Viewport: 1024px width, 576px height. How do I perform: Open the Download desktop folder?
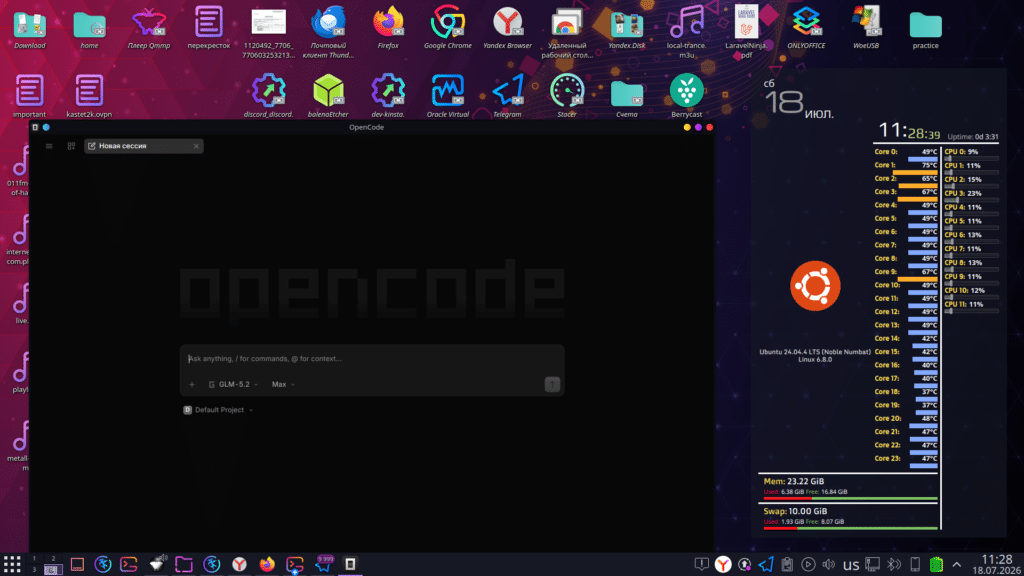pos(29,29)
